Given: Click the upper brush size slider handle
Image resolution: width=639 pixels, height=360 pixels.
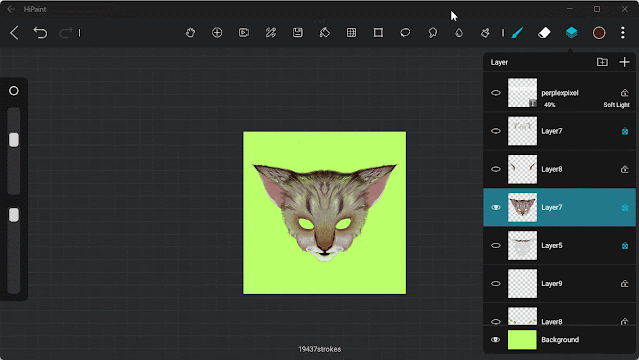Looking at the screenshot, I should tap(14, 139).
